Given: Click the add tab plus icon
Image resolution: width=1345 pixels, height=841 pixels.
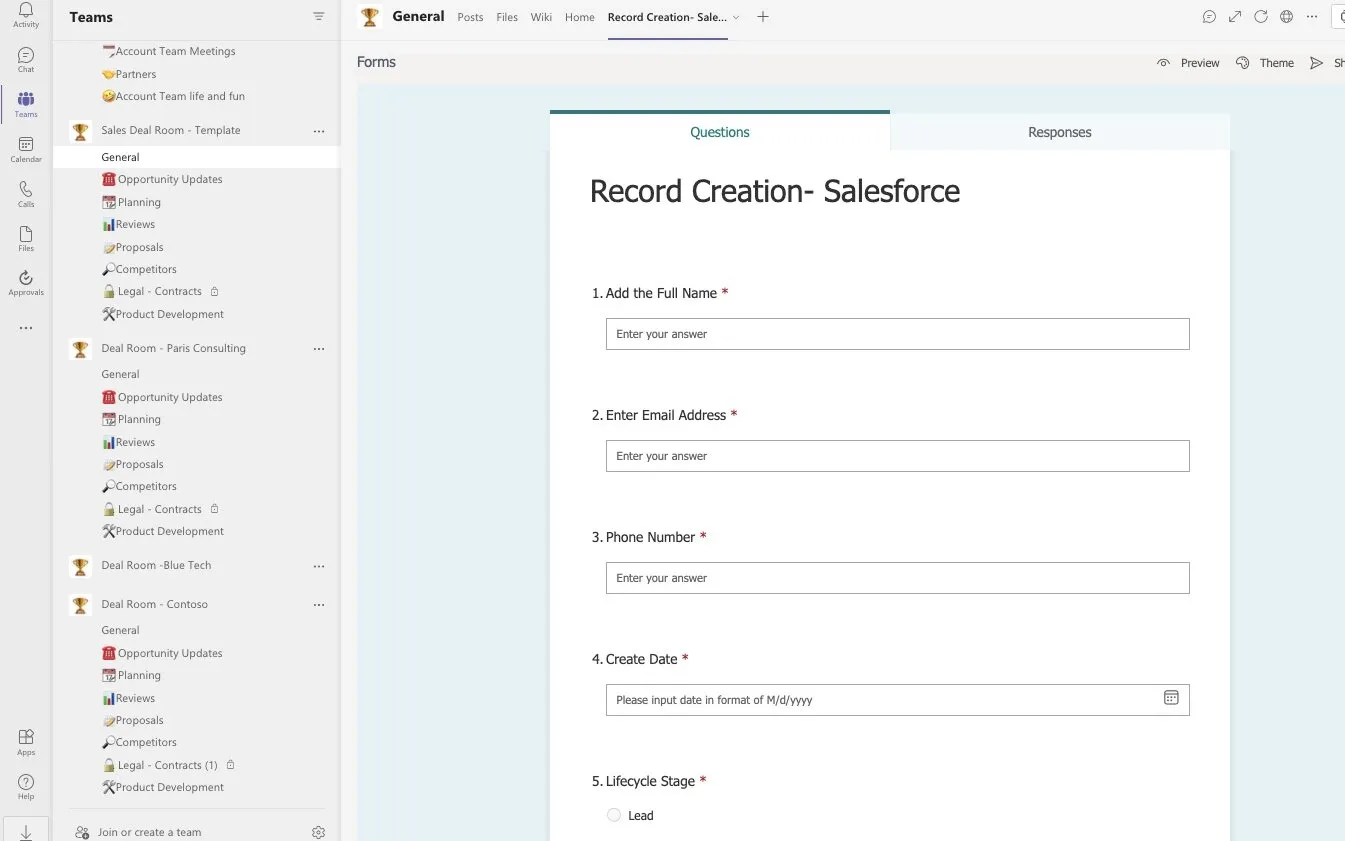Looking at the screenshot, I should [763, 17].
